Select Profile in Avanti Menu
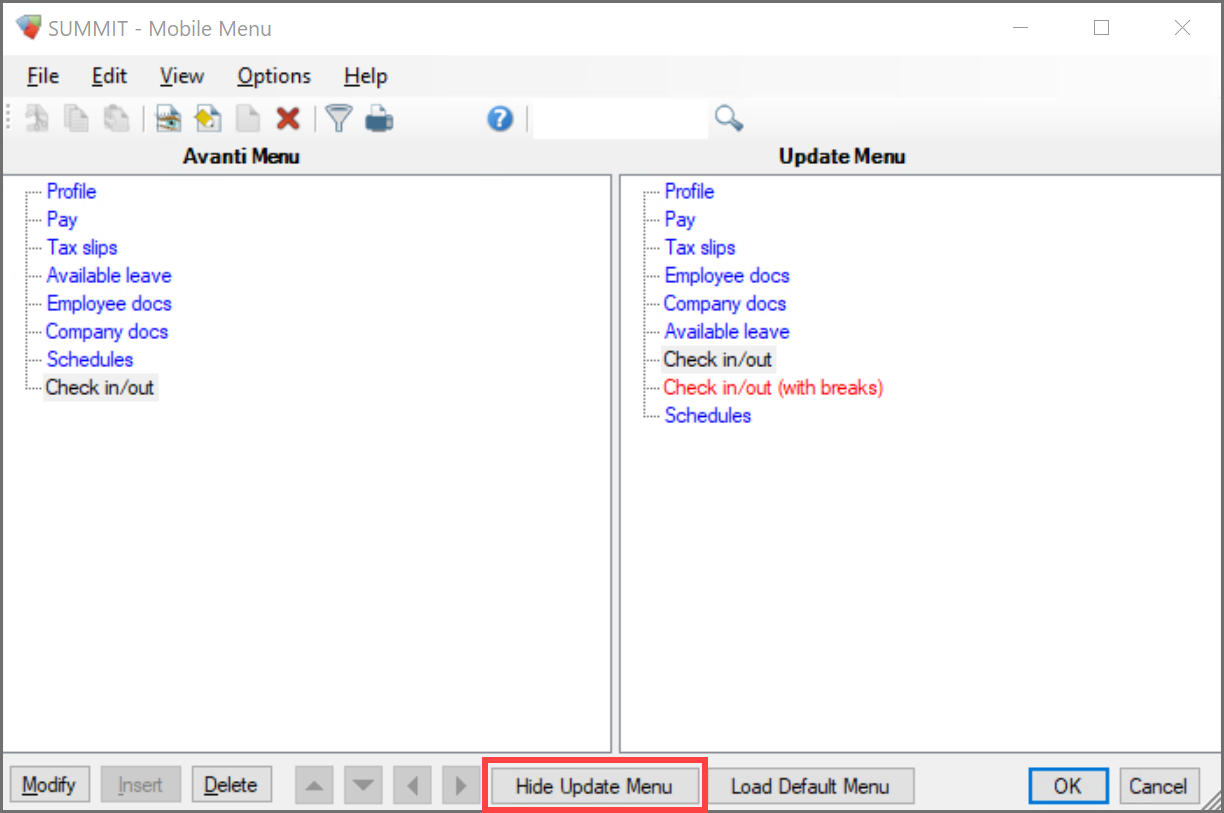This screenshot has height=813, width=1224. coord(71,191)
